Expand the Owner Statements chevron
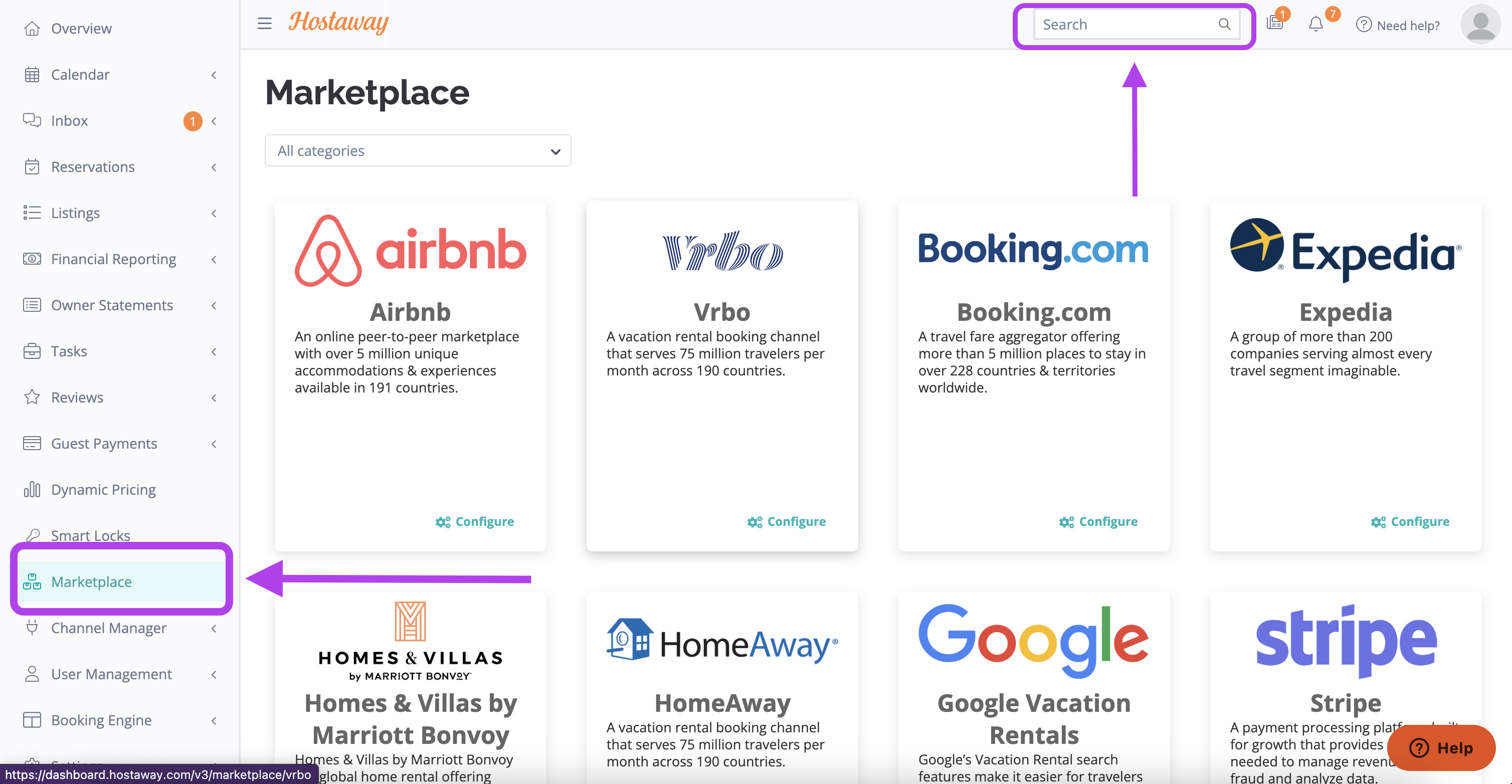The height and width of the screenshot is (784, 1512). tap(214, 305)
